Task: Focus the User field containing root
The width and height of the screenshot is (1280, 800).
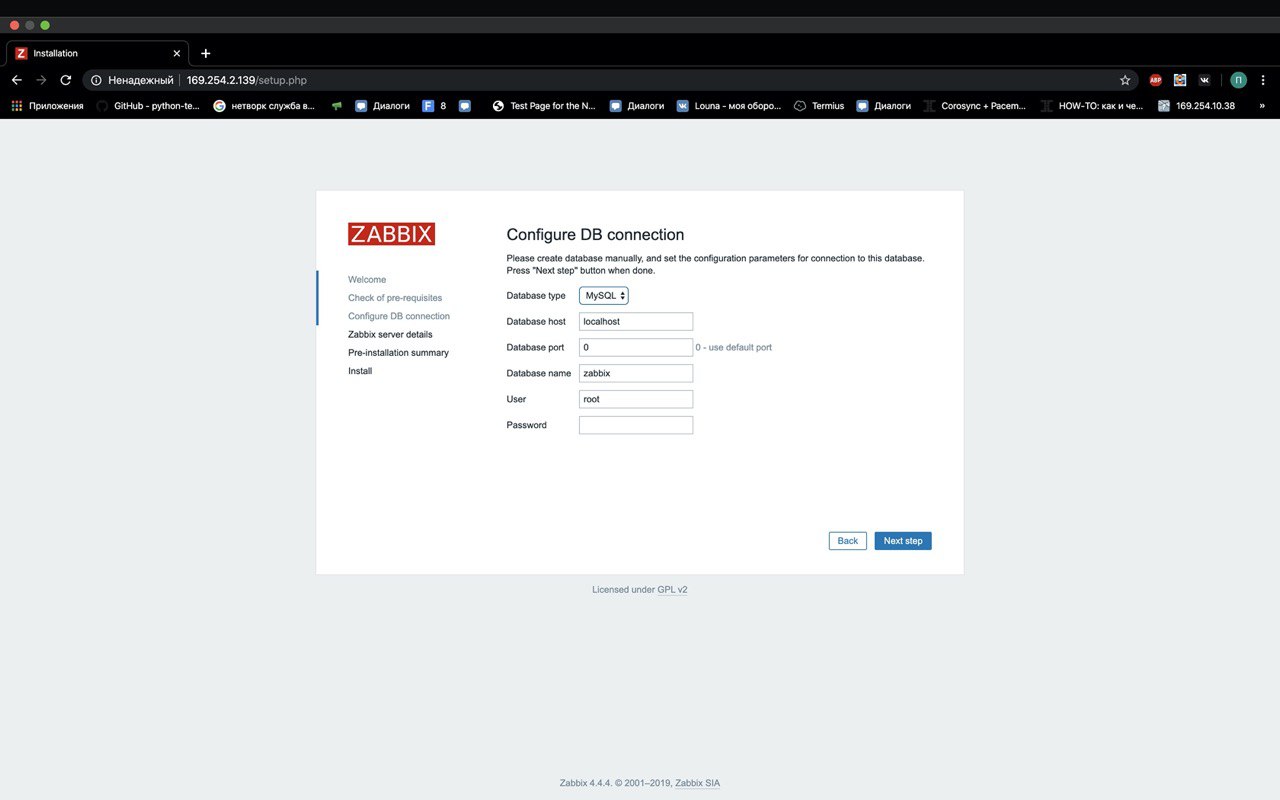Action: click(636, 399)
